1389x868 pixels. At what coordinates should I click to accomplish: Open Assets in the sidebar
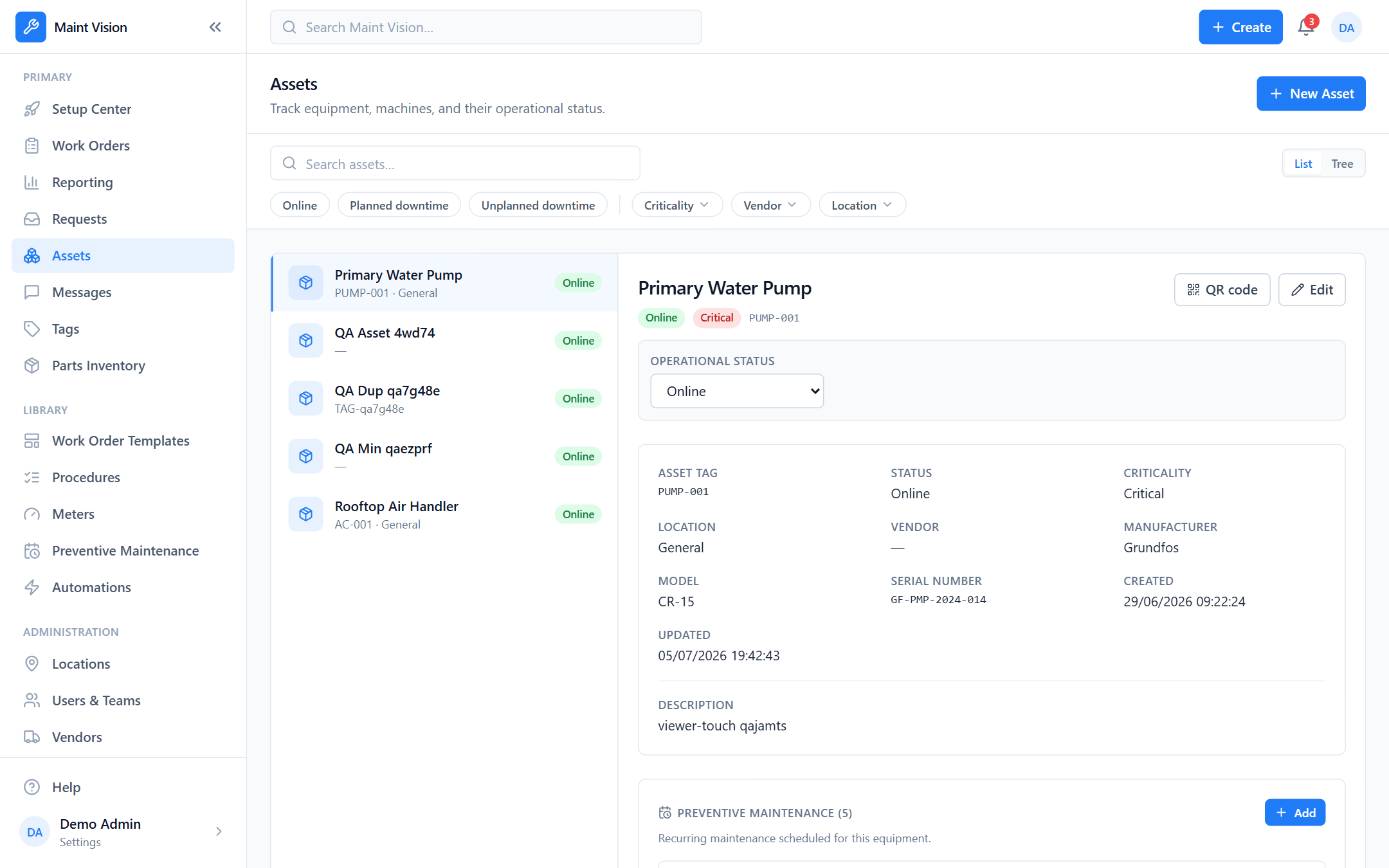coord(123,256)
